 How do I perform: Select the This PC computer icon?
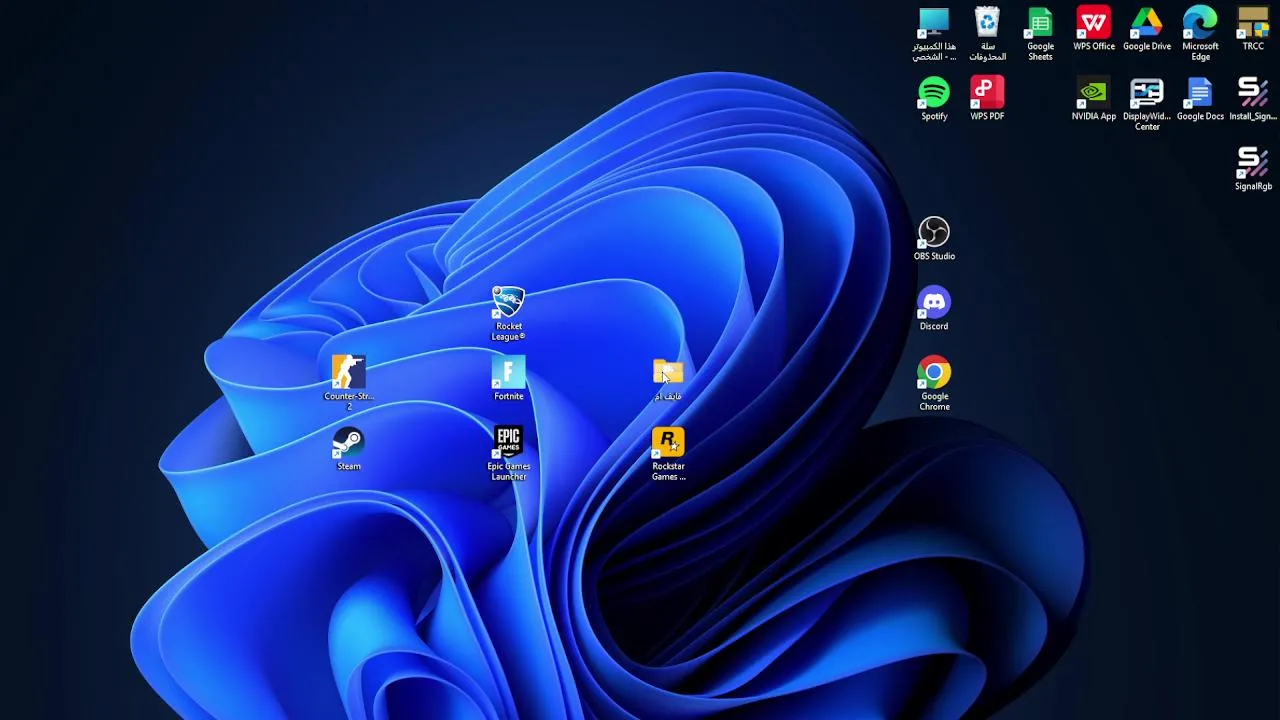[x=934, y=34]
